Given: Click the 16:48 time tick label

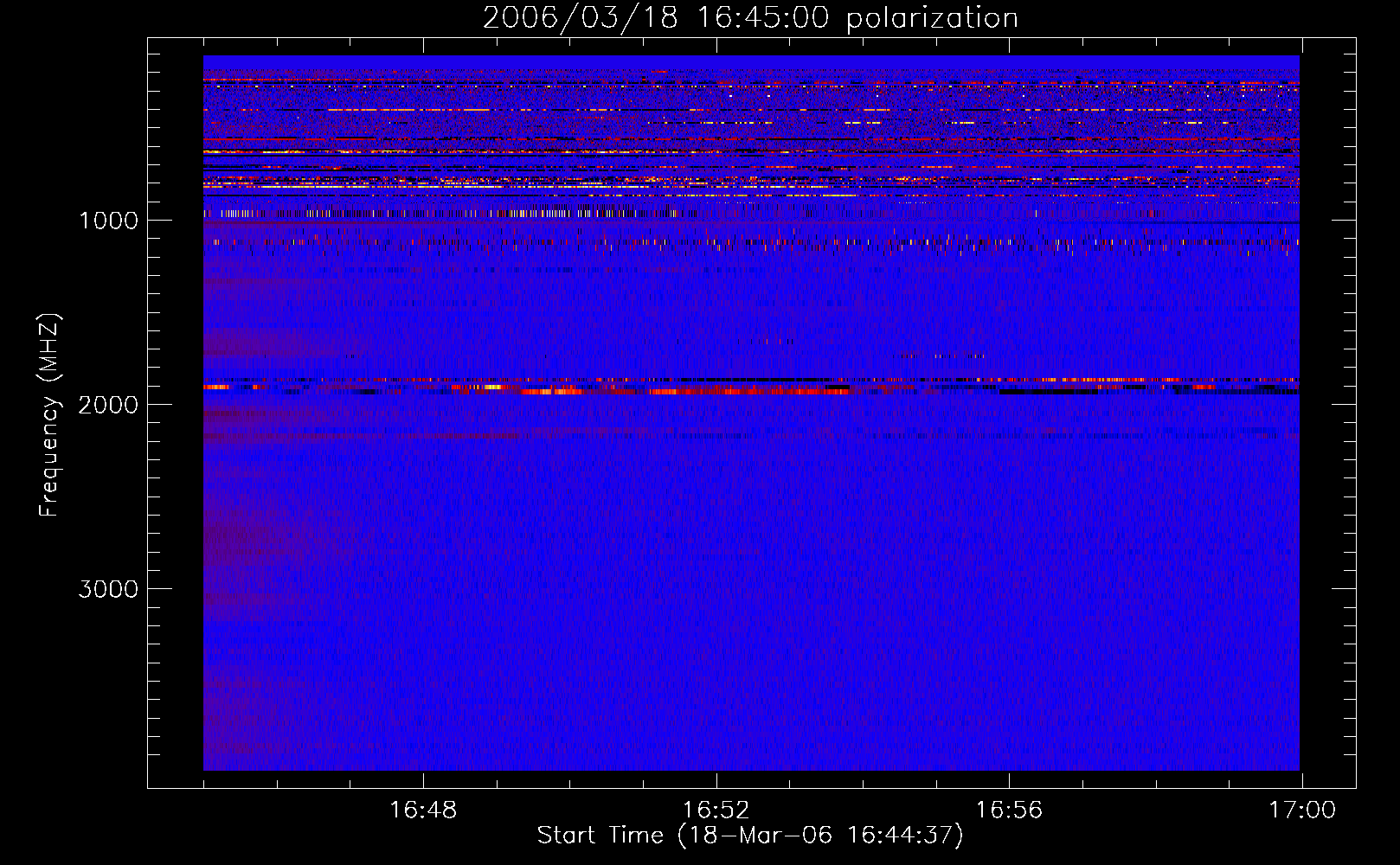Looking at the screenshot, I should click(423, 811).
